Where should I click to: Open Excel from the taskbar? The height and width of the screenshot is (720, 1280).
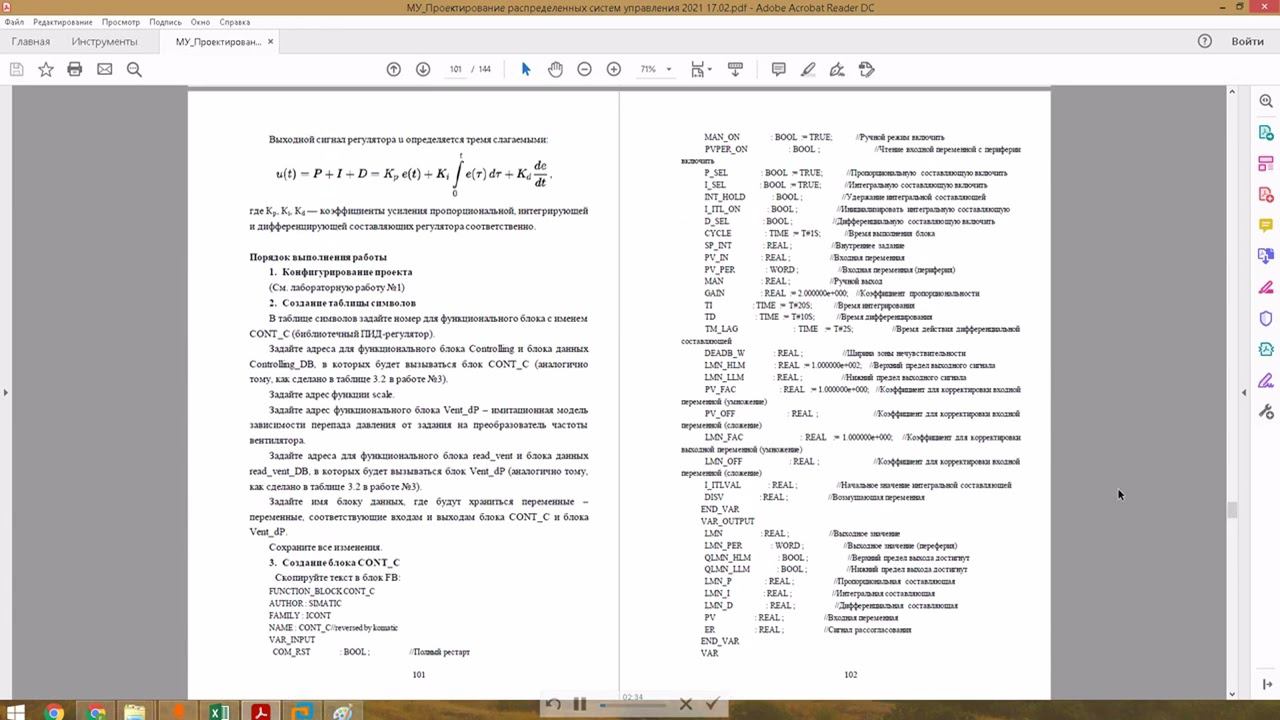pos(218,712)
